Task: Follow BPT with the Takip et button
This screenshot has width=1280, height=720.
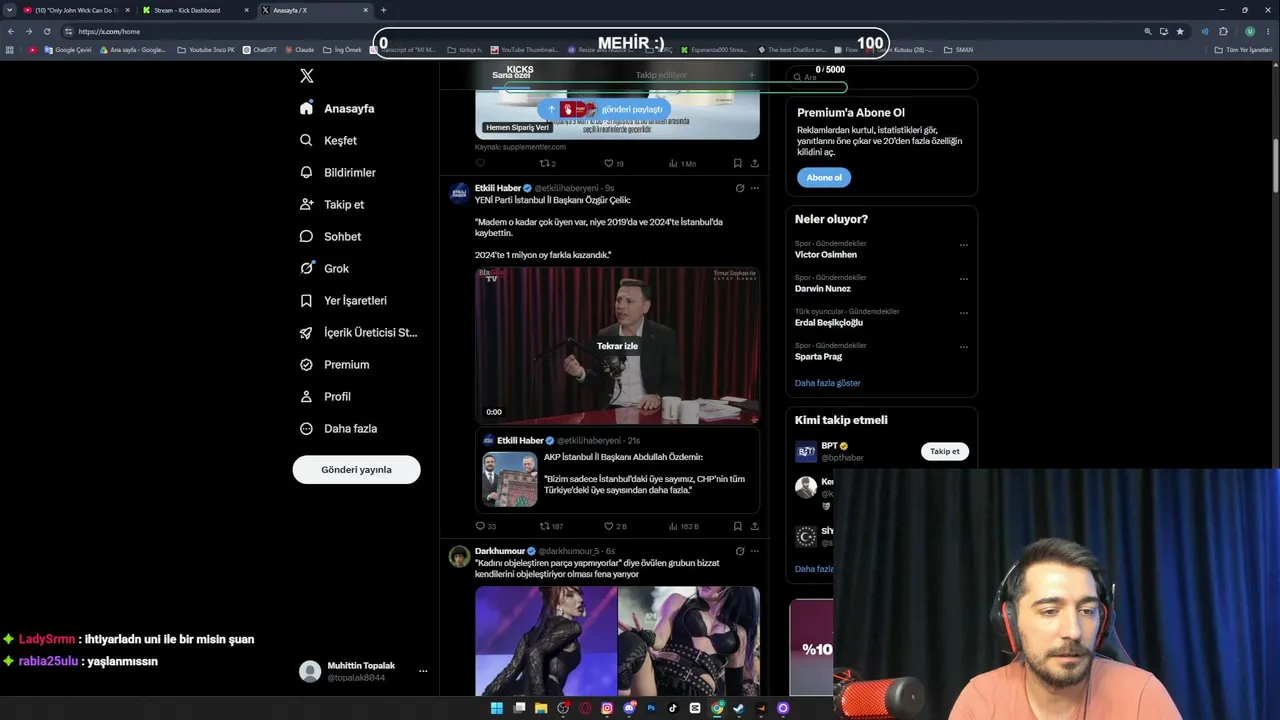Action: (945, 451)
